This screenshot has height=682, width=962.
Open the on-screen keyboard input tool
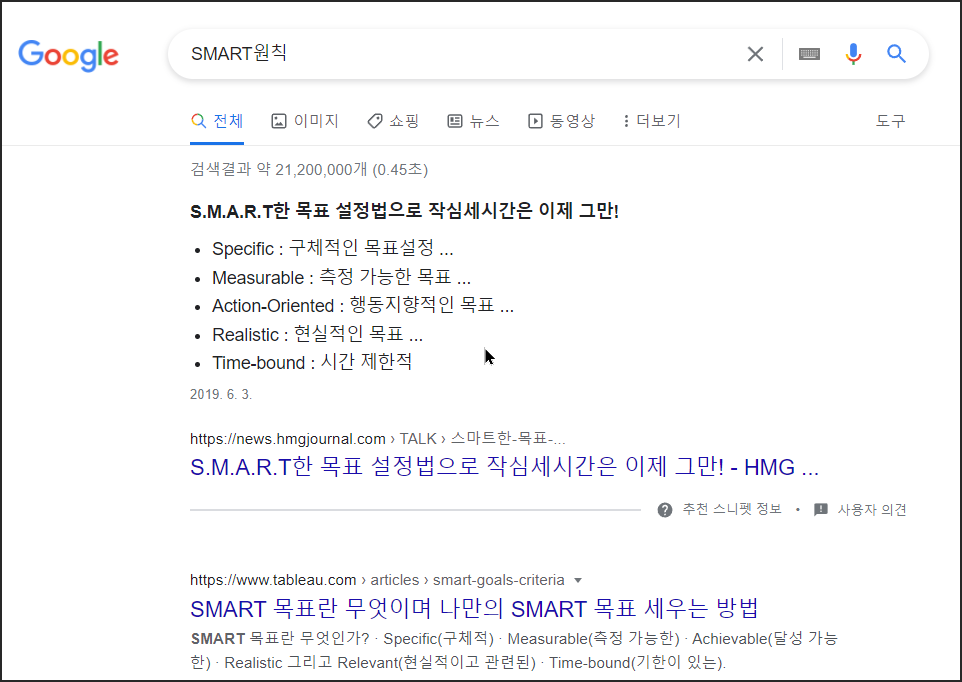pos(809,54)
